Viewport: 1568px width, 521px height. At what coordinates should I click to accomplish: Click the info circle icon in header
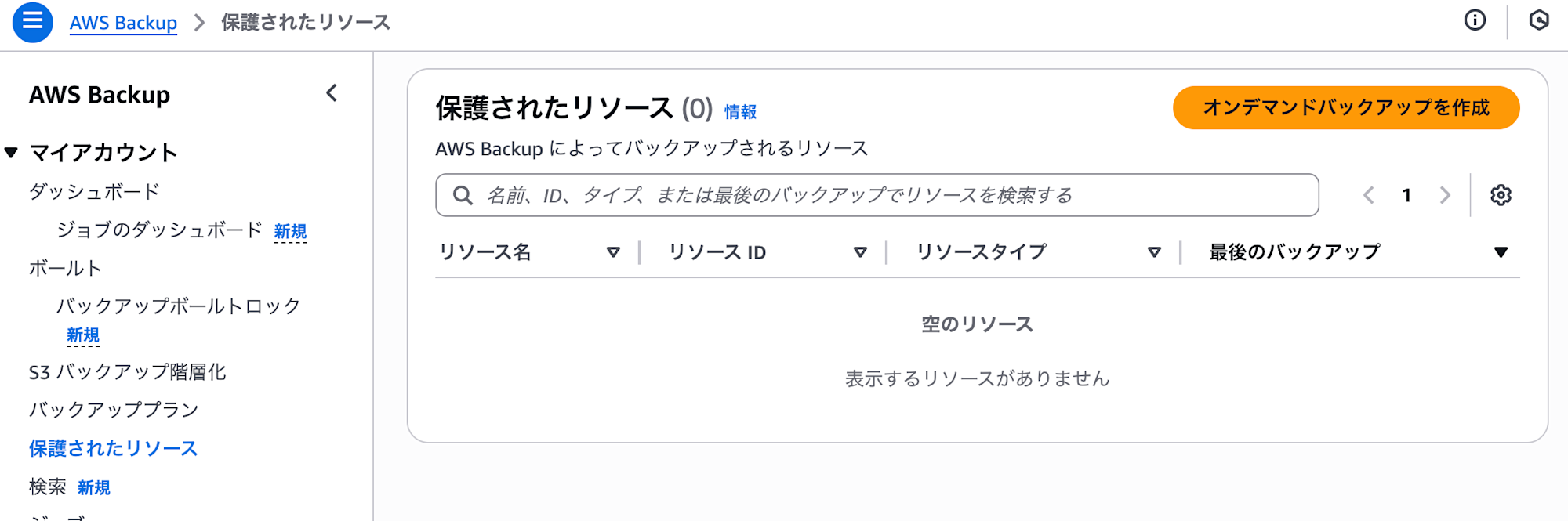[1475, 20]
